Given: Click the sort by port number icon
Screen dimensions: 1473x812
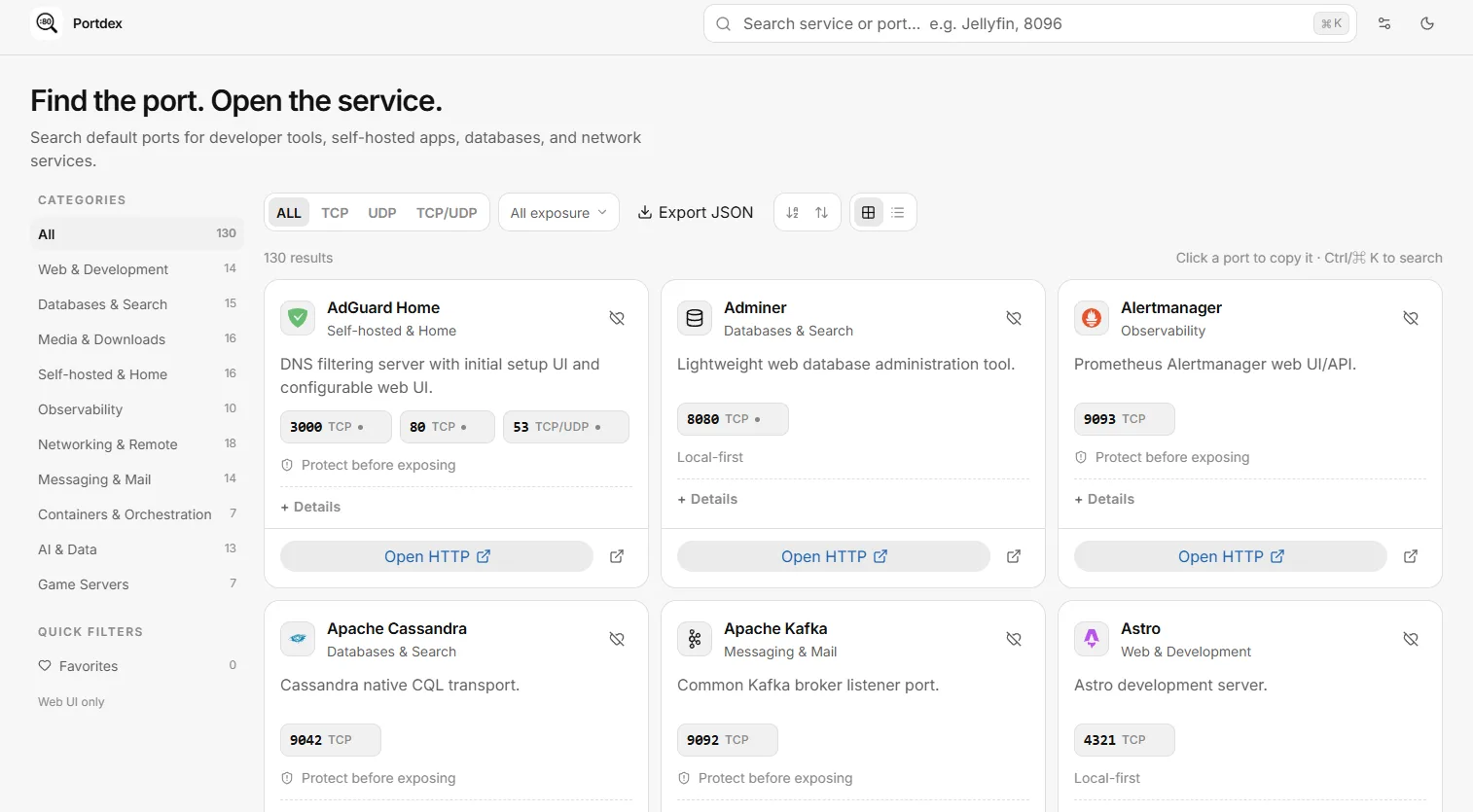Looking at the screenshot, I should pyautogui.click(x=793, y=212).
